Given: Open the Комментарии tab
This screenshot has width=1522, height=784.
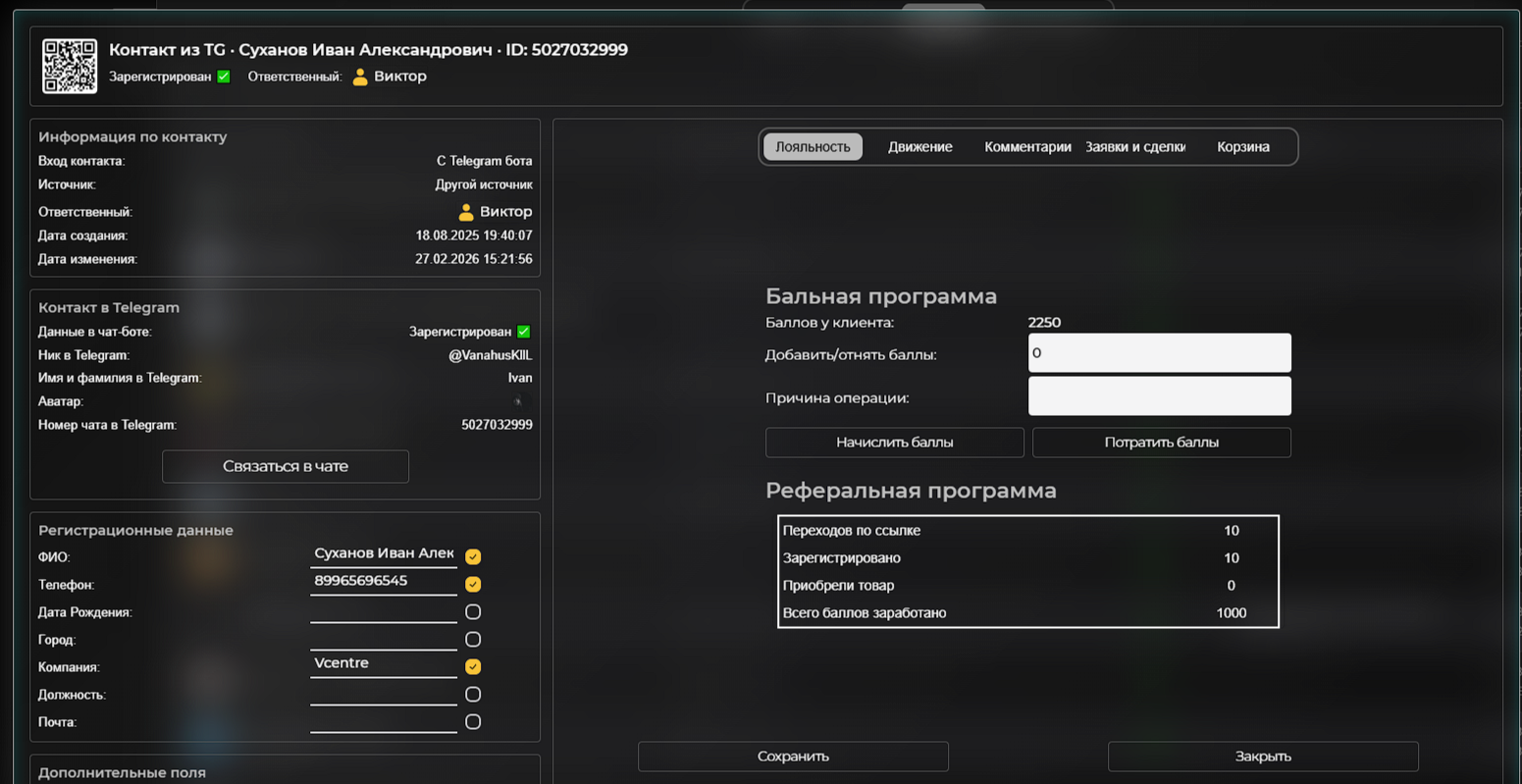Looking at the screenshot, I should pos(1027,146).
